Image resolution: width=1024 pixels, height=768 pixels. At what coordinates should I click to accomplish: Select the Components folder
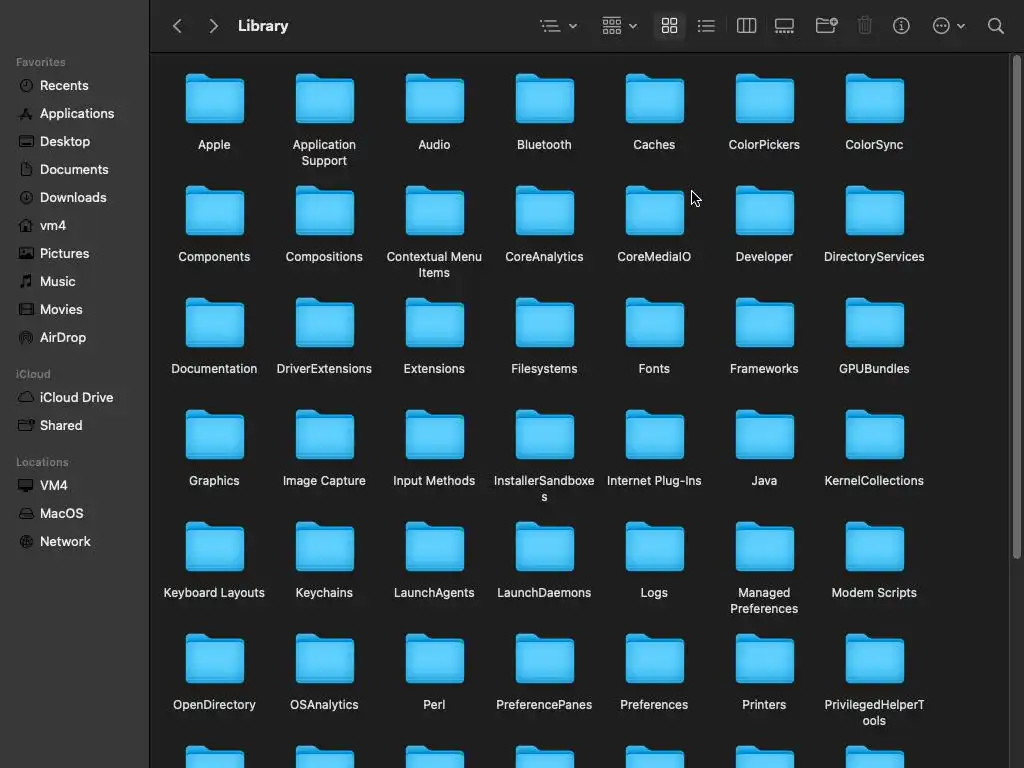214,212
